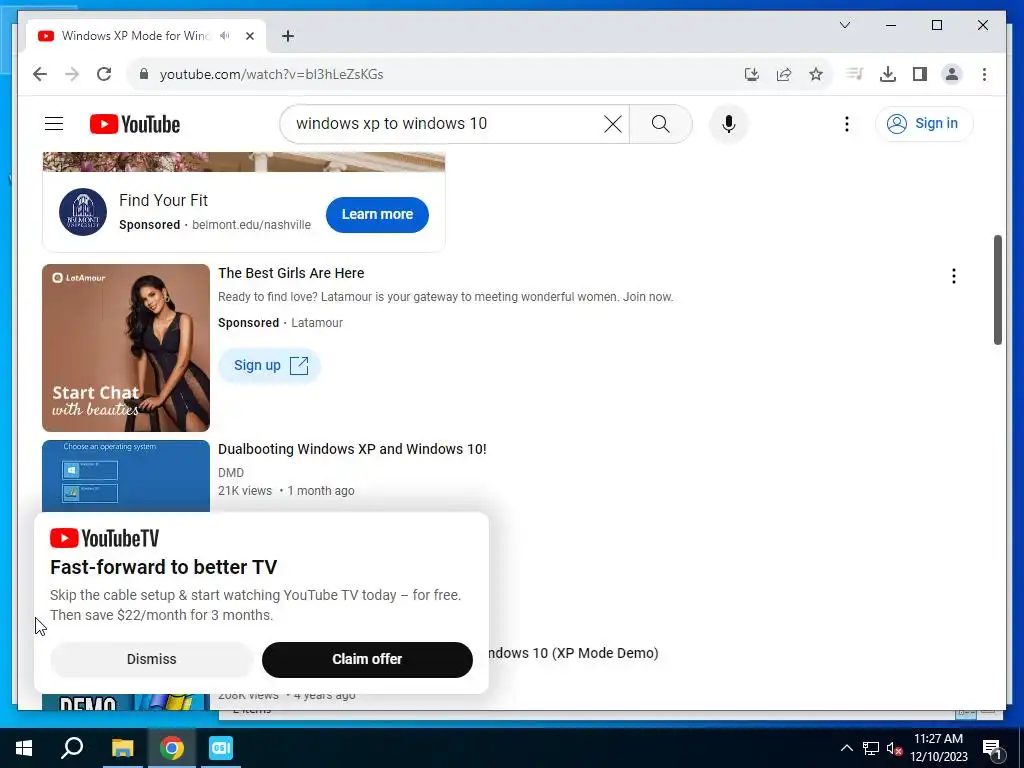Open the Dualbooting video thumbnail
The image size is (1024, 768).
[x=126, y=476]
